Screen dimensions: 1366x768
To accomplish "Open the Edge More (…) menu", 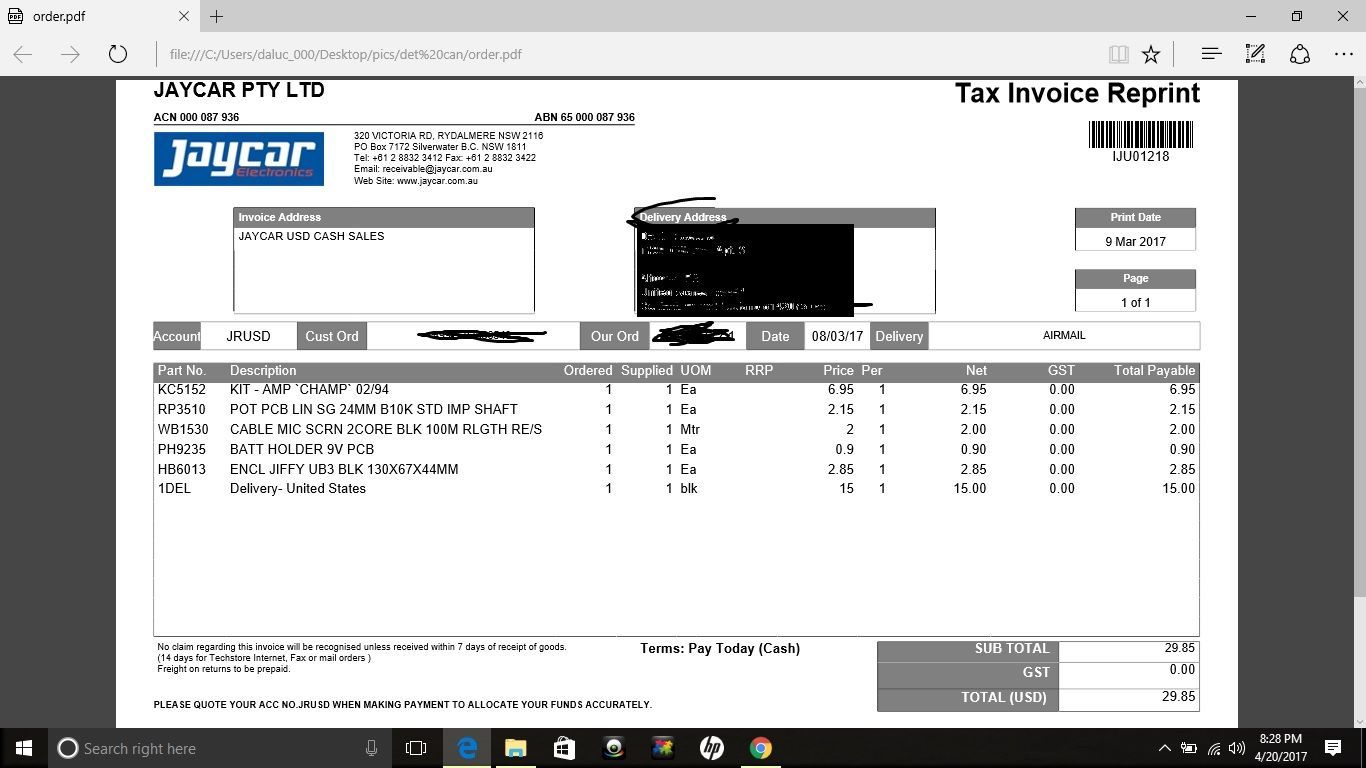I will 1344,54.
